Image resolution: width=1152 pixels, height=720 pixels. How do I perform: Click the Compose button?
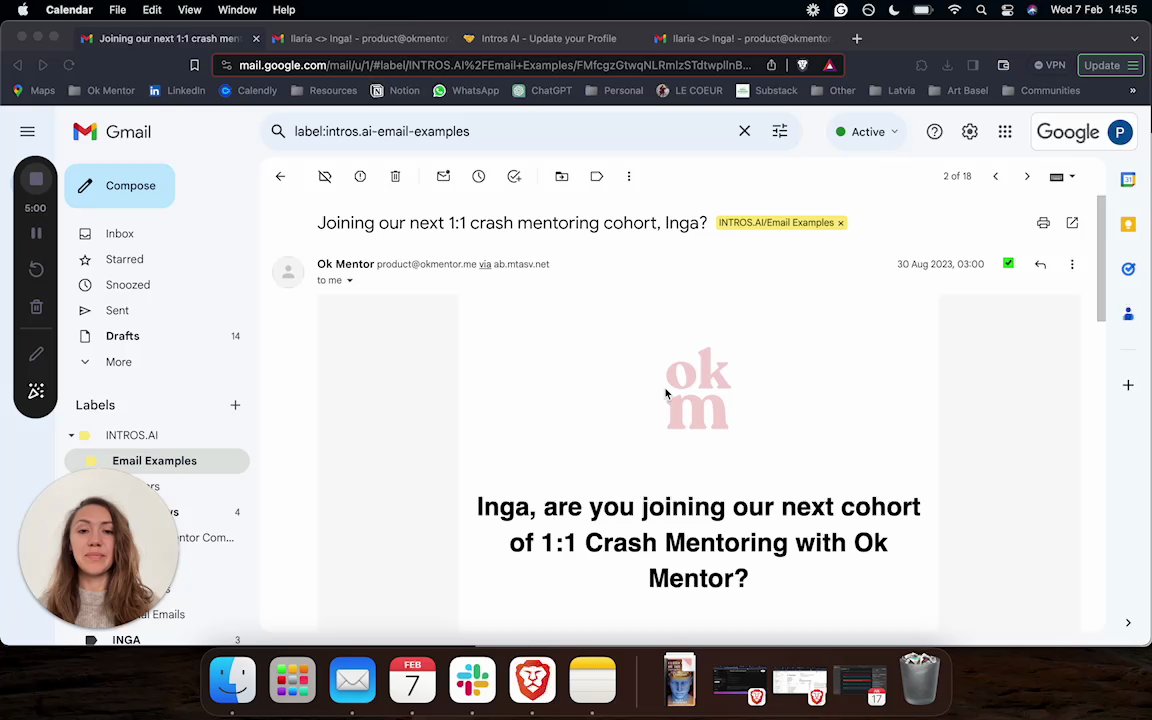120,186
